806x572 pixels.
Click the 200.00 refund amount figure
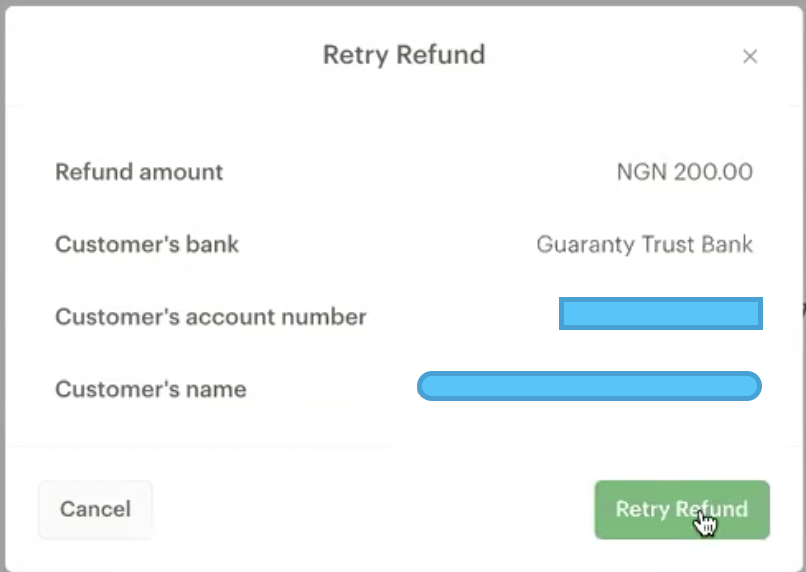(713, 172)
